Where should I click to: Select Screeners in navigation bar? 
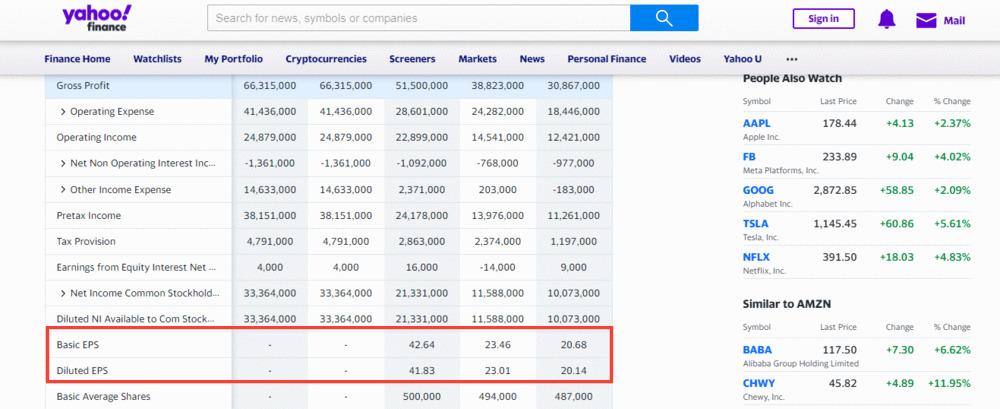(x=412, y=59)
